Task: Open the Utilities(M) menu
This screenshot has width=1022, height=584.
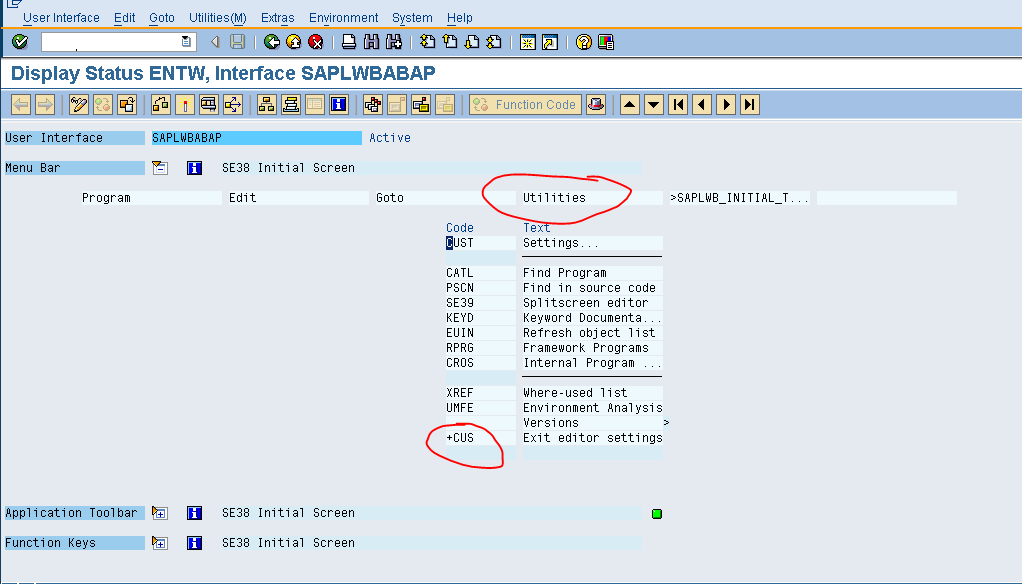Action: [x=218, y=17]
